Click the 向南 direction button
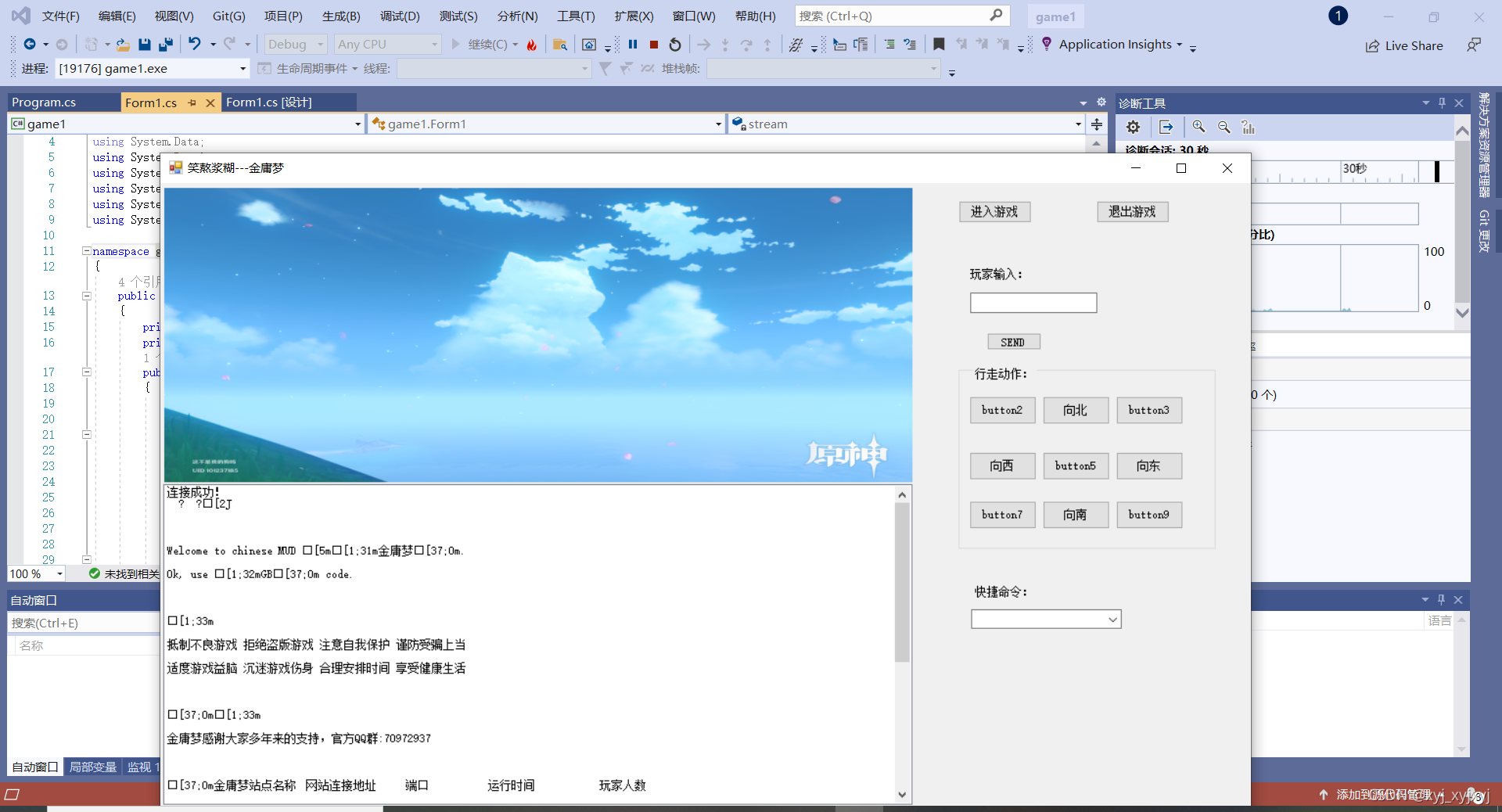 (x=1076, y=515)
